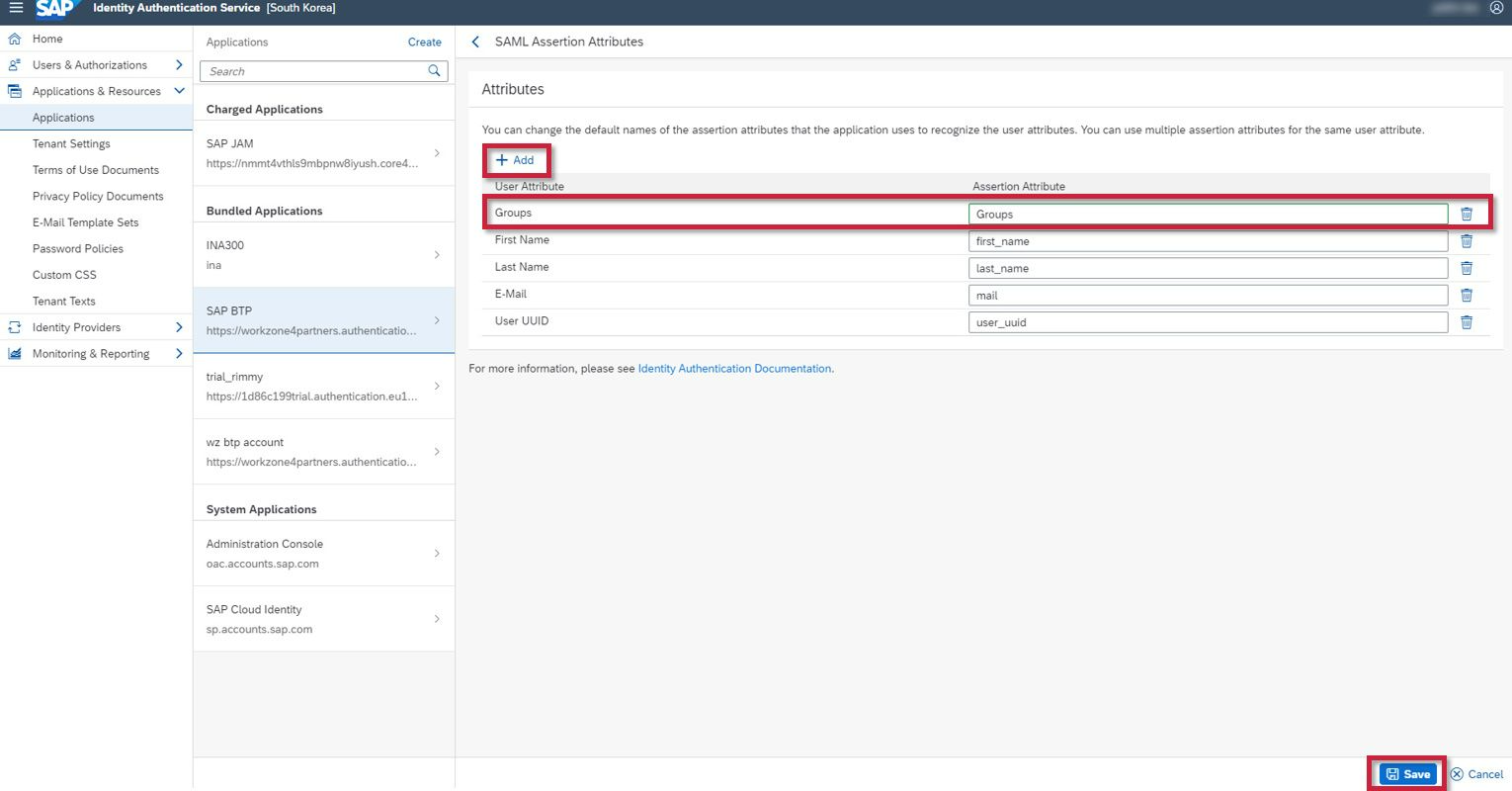The height and width of the screenshot is (791, 1512).
Task: Open Identity Authentication Documentation link
Action: [x=734, y=369]
